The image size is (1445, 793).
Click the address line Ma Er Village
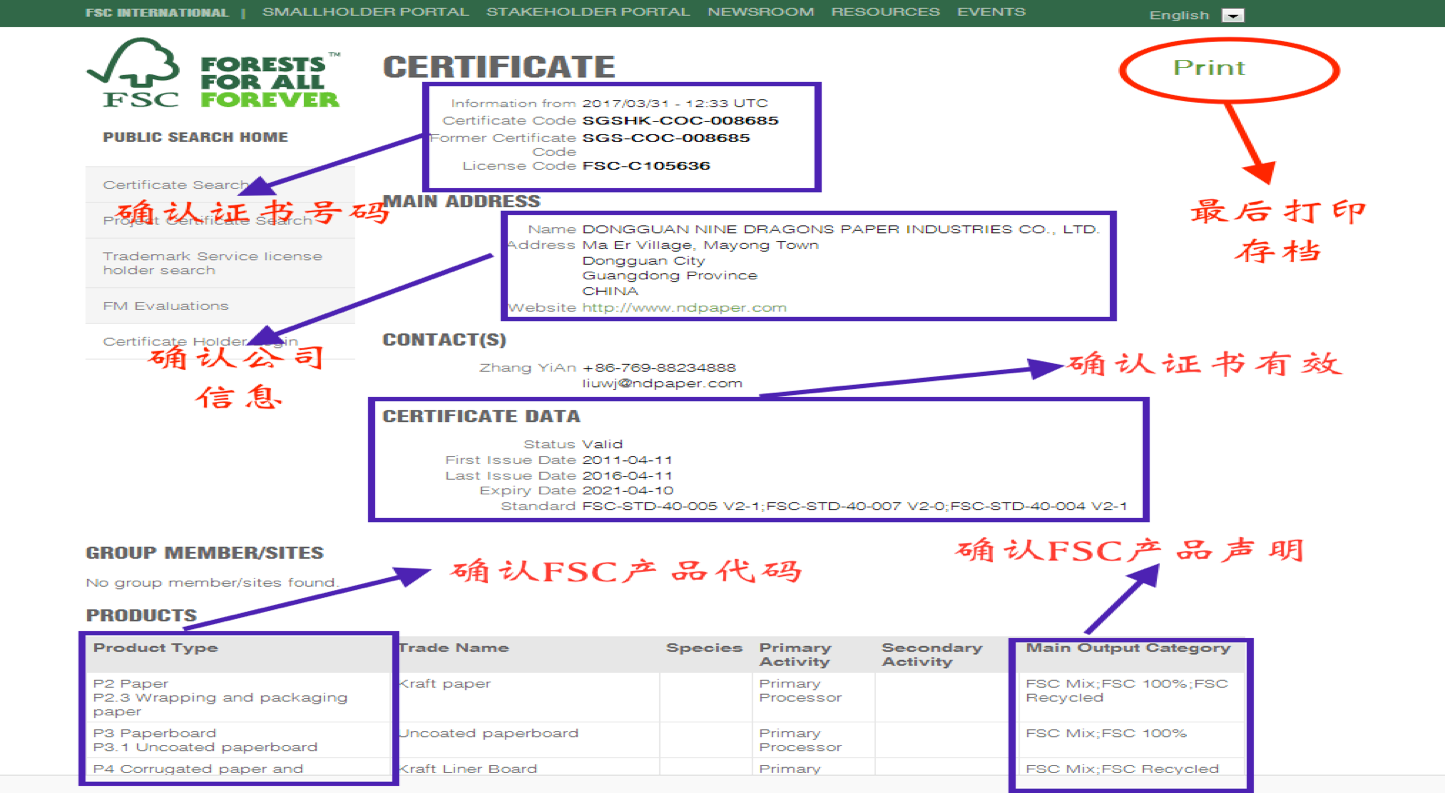click(x=700, y=245)
